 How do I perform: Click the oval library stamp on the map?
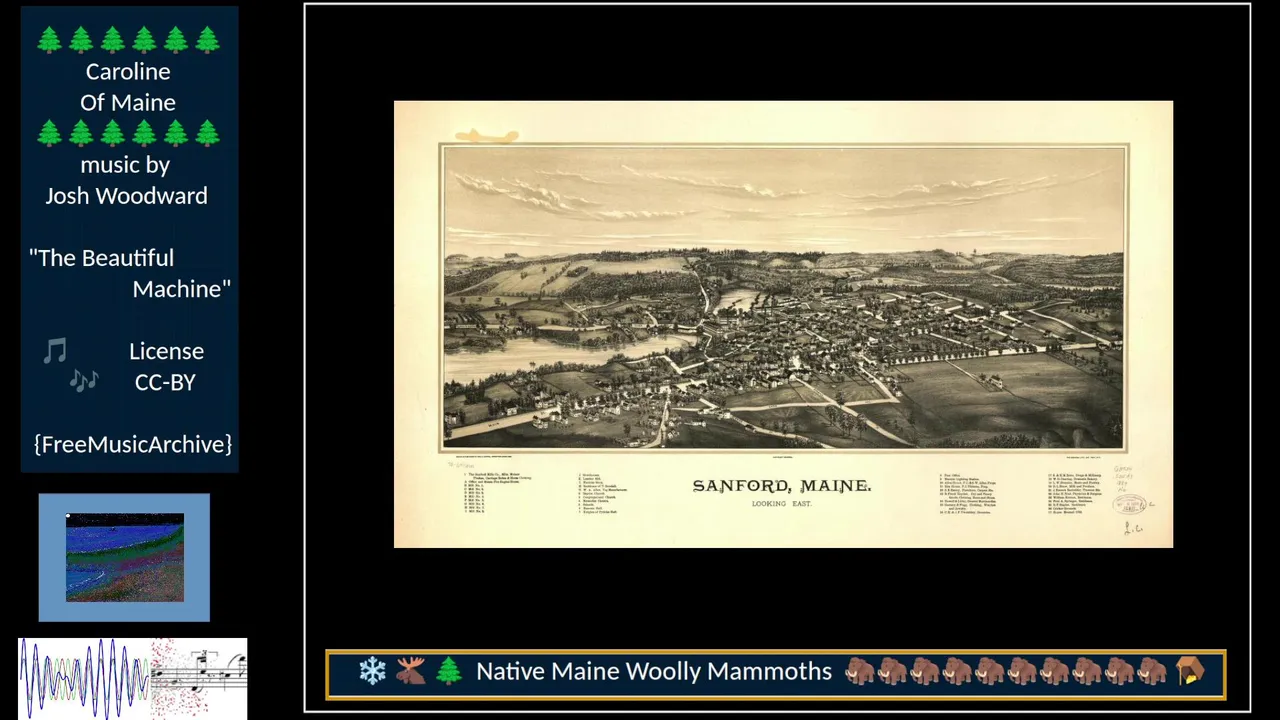pyautogui.click(x=1130, y=505)
